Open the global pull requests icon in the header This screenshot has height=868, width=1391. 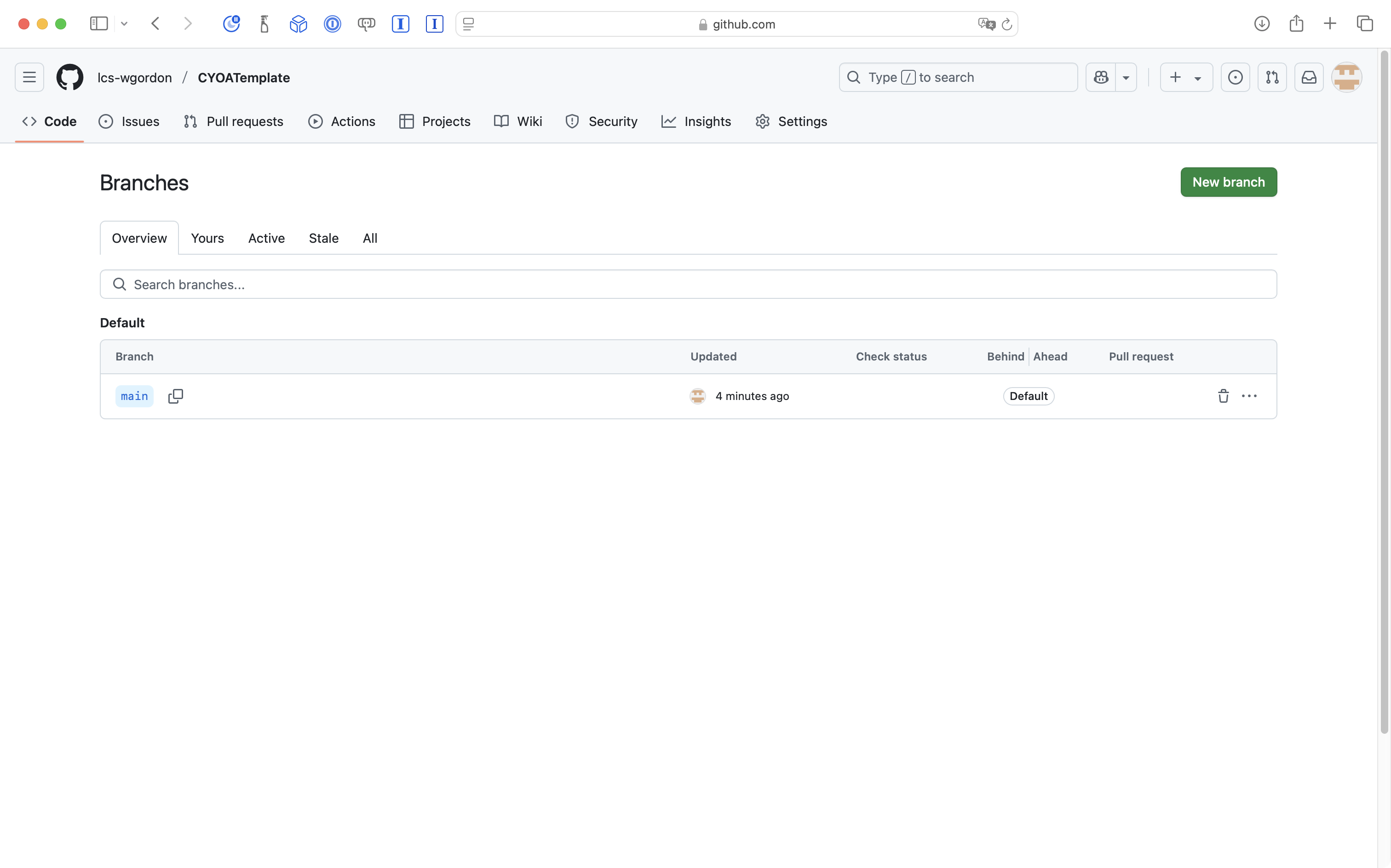(x=1272, y=78)
